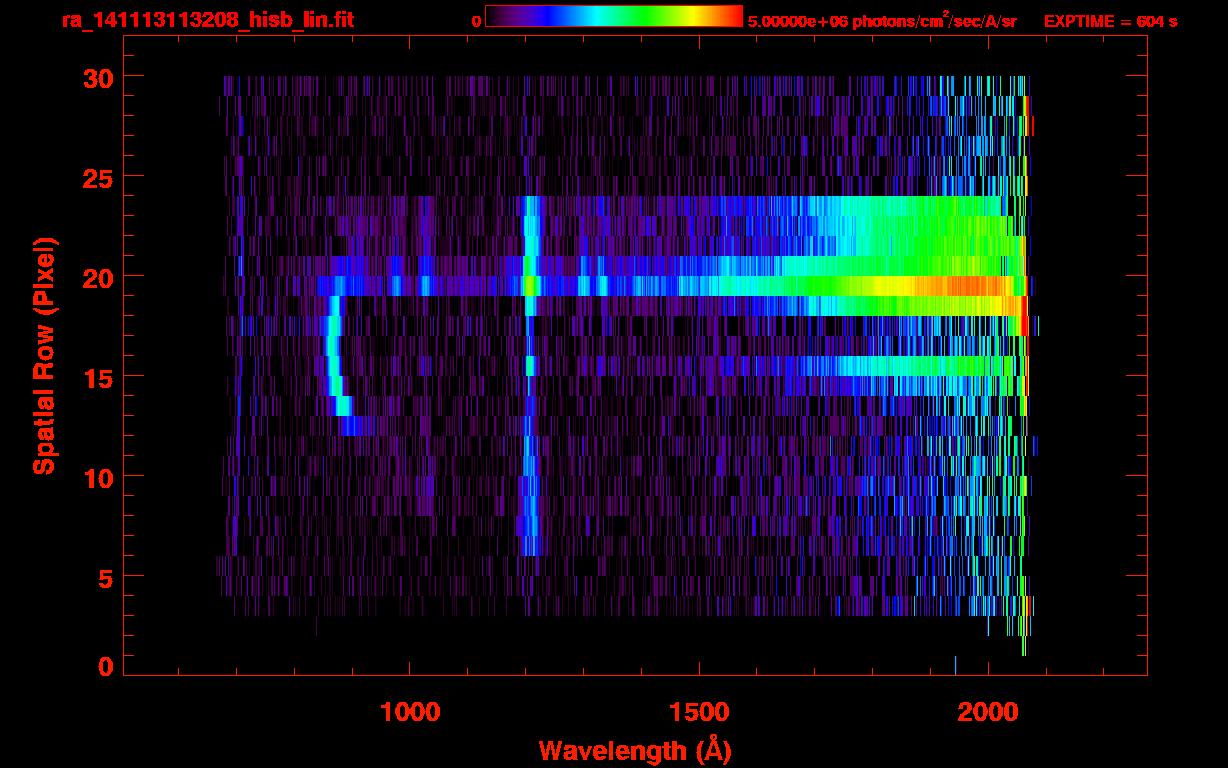The height and width of the screenshot is (768, 1228).
Task: Click the color scale bar at top
Action: [x=614, y=16]
